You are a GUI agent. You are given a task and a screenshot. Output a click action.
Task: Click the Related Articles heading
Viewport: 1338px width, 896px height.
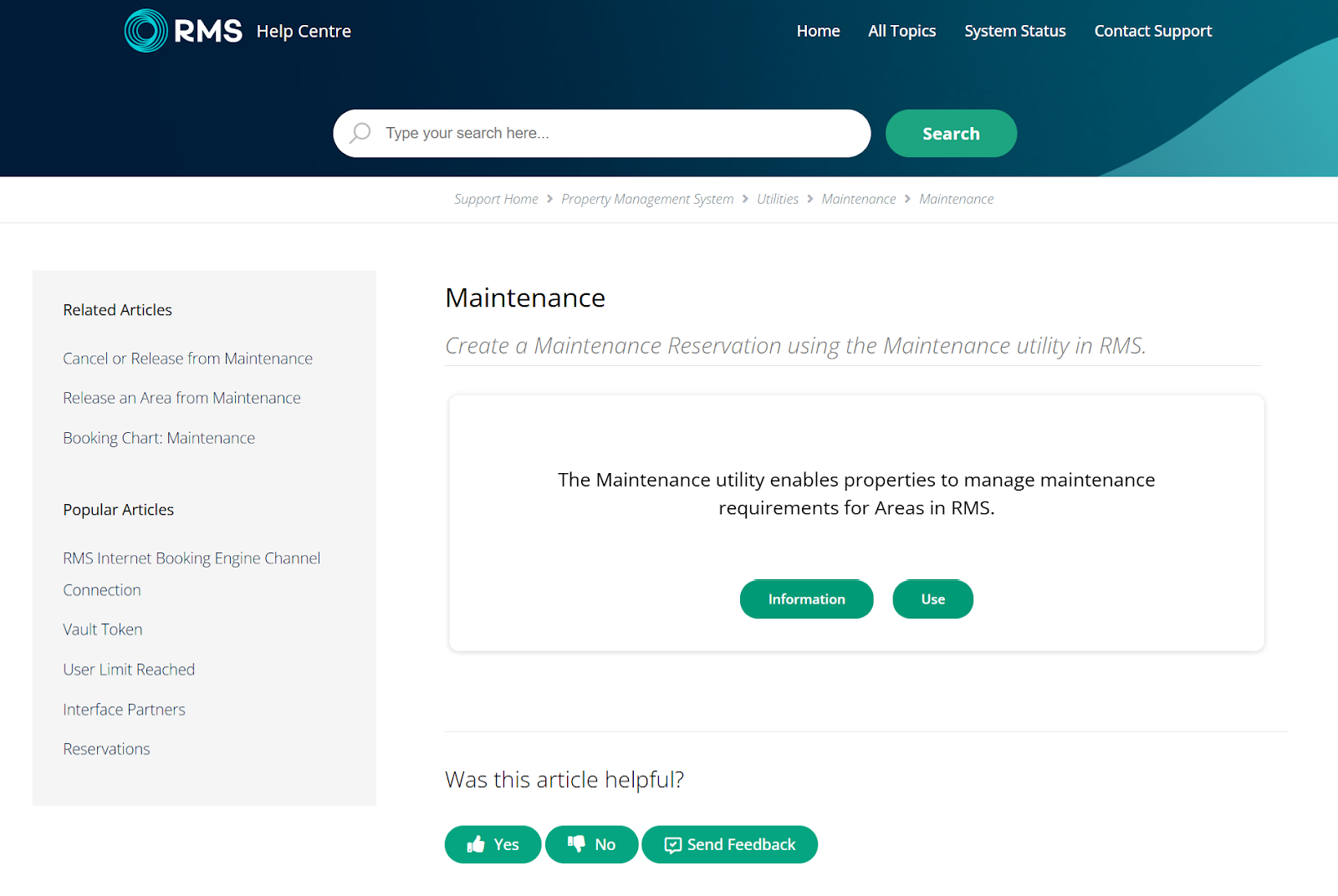tap(117, 310)
